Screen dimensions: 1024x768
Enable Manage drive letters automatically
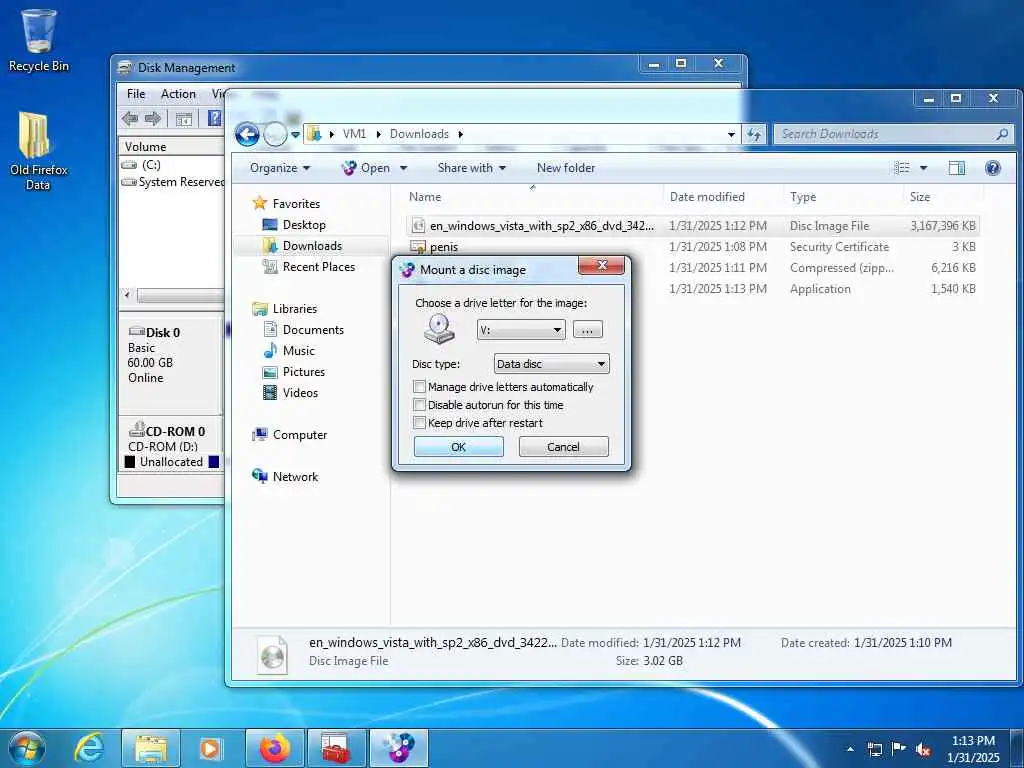(x=420, y=387)
